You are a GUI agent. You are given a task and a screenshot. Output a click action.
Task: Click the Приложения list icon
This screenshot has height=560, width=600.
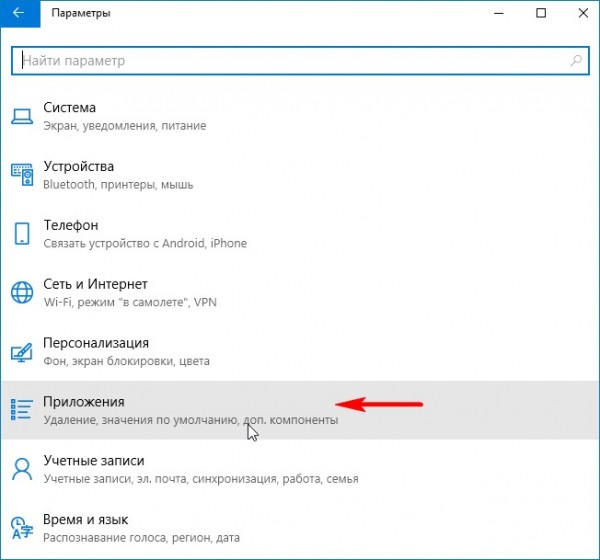click(21, 410)
